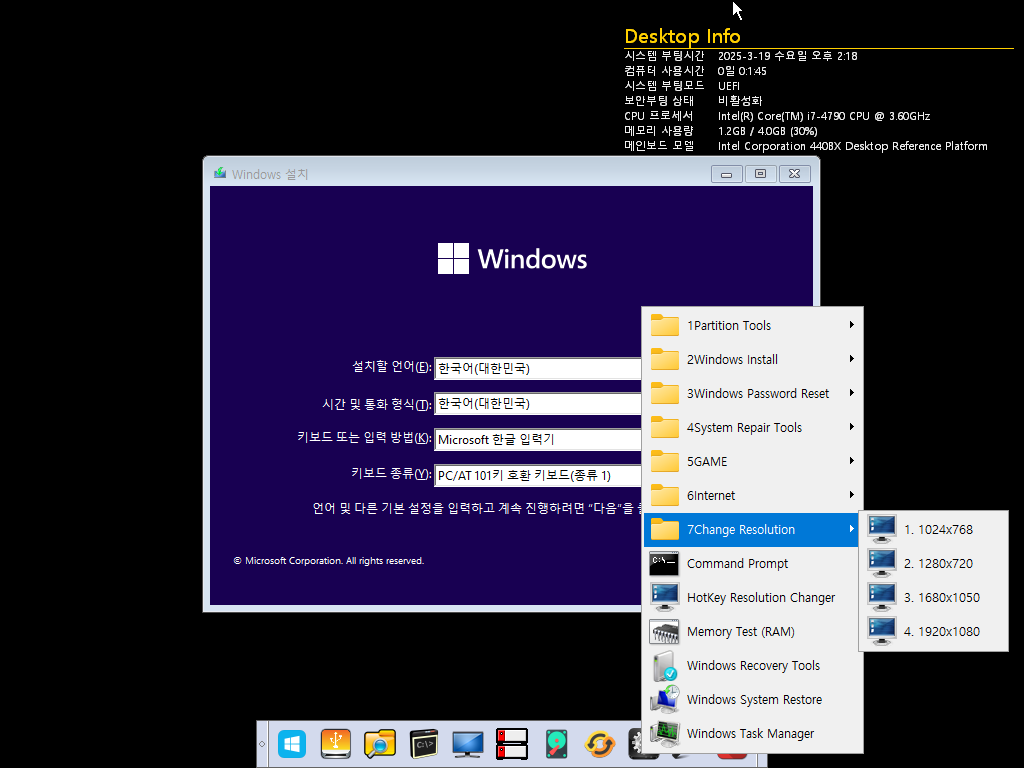Open Windows Task Manager
Image resolution: width=1024 pixels, height=768 pixels.
(x=754, y=733)
